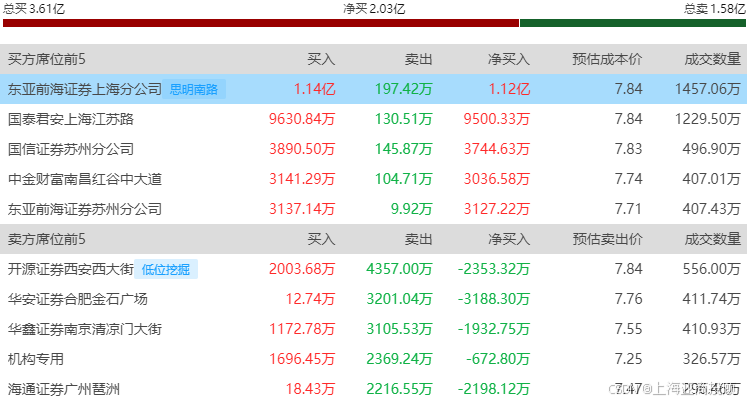Viewport: 747px width, 402px height.
Task: Click sell value 9.92万
Action: coord(412,209)
